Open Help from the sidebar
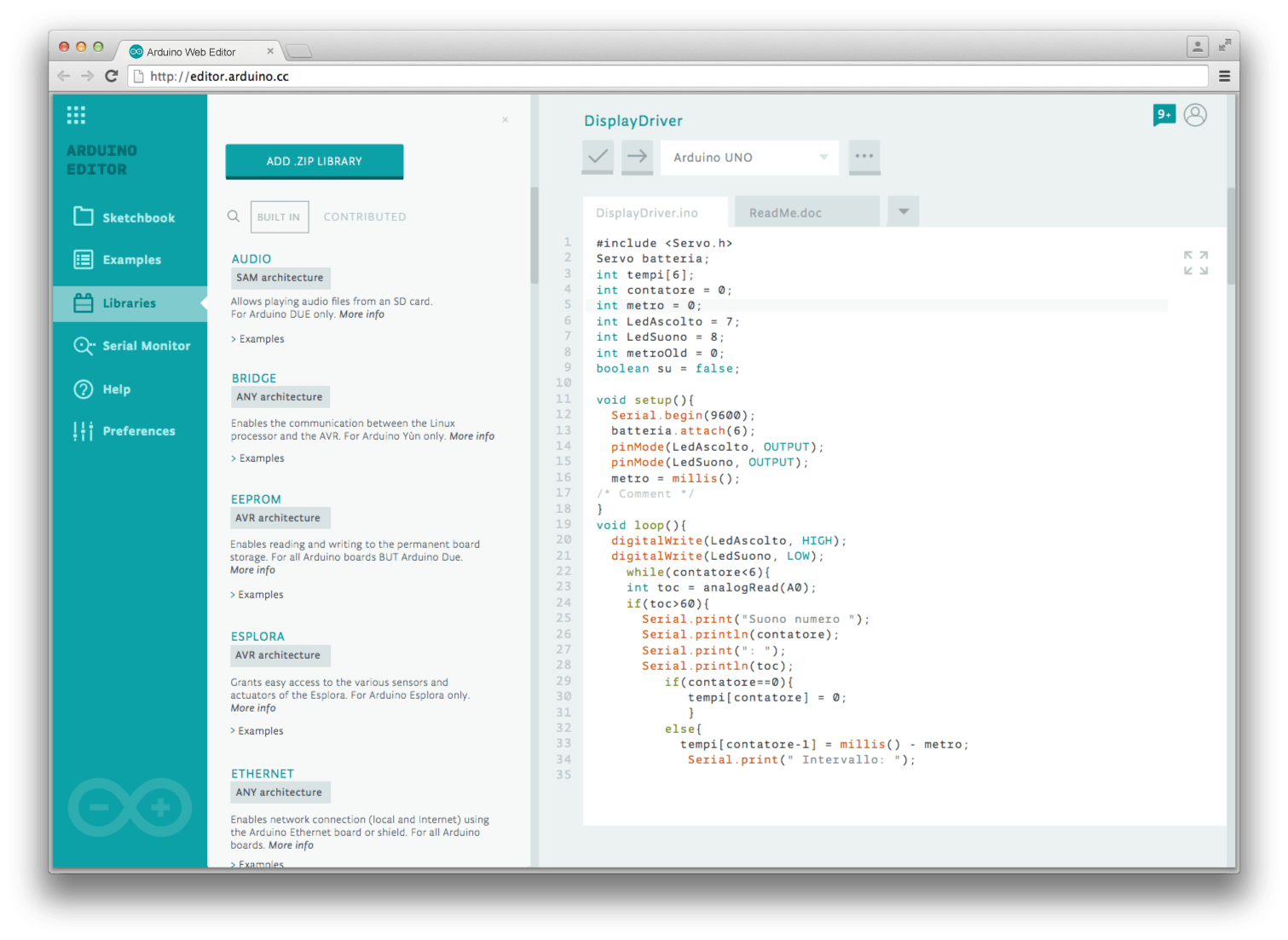This screenshot has width=1288, height=940. [115, 389]
